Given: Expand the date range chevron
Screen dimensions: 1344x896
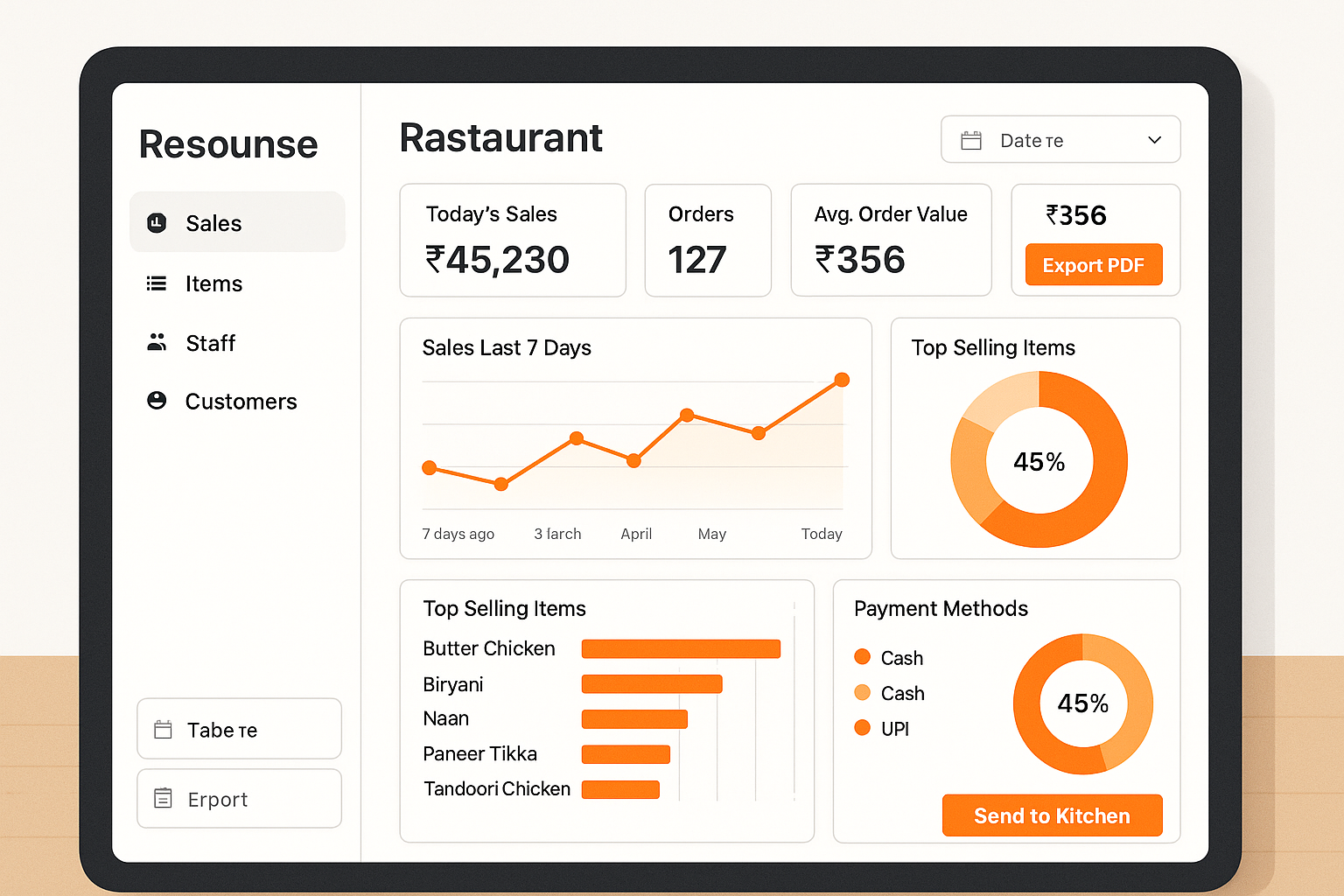Looking at the screenshot, I should pos(1154,139).
